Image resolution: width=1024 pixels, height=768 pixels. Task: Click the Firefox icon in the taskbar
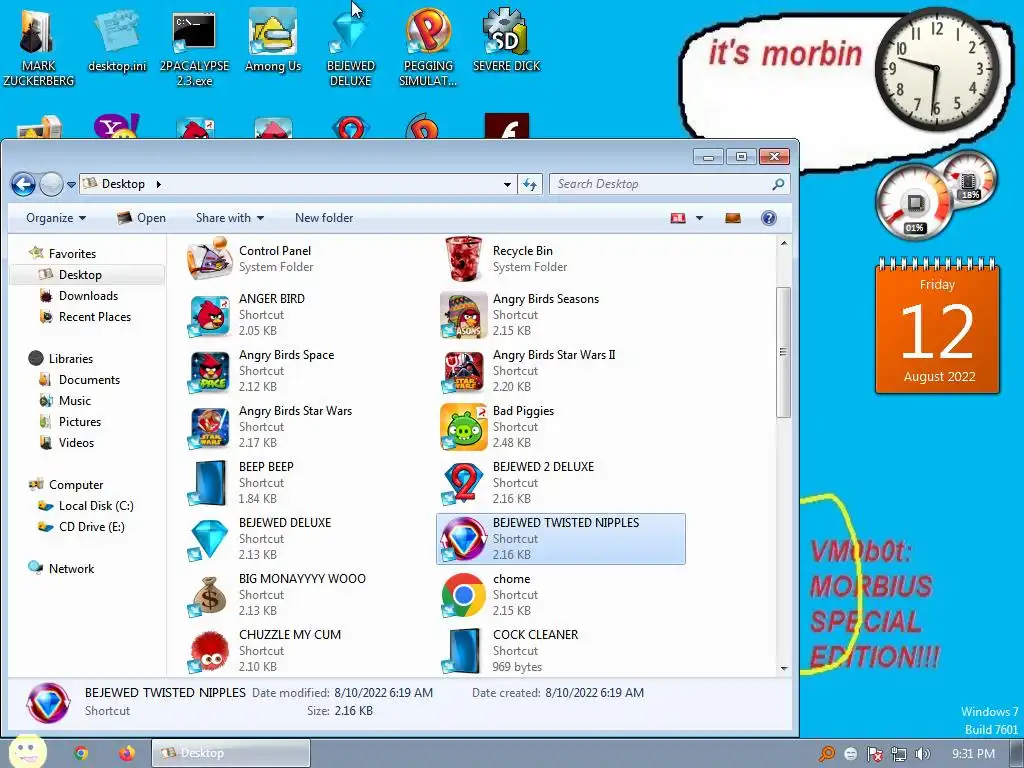(127, 753)
